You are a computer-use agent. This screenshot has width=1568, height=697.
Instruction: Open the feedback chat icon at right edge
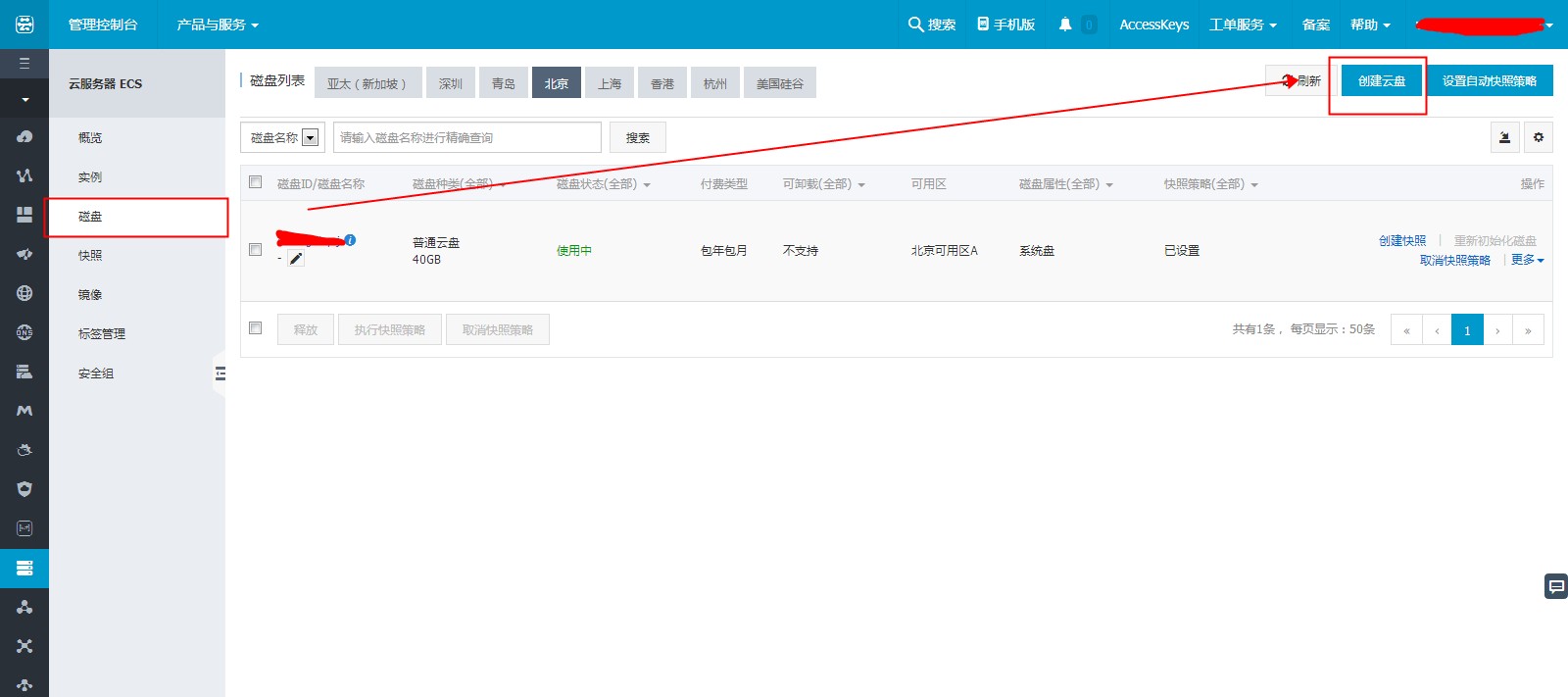1555,586
